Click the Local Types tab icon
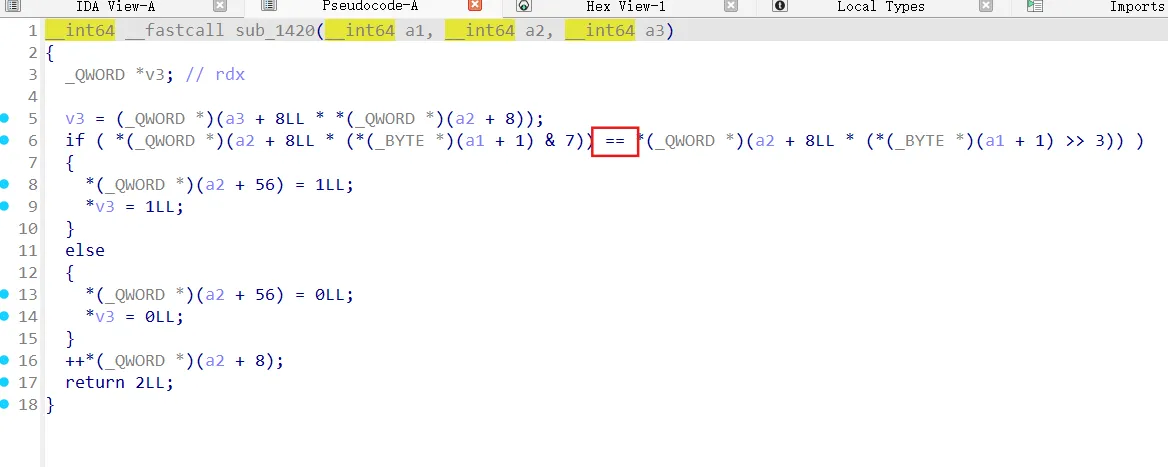Image resolution: width=1168 pixels, height=467 pixels. tap(780, 6)
